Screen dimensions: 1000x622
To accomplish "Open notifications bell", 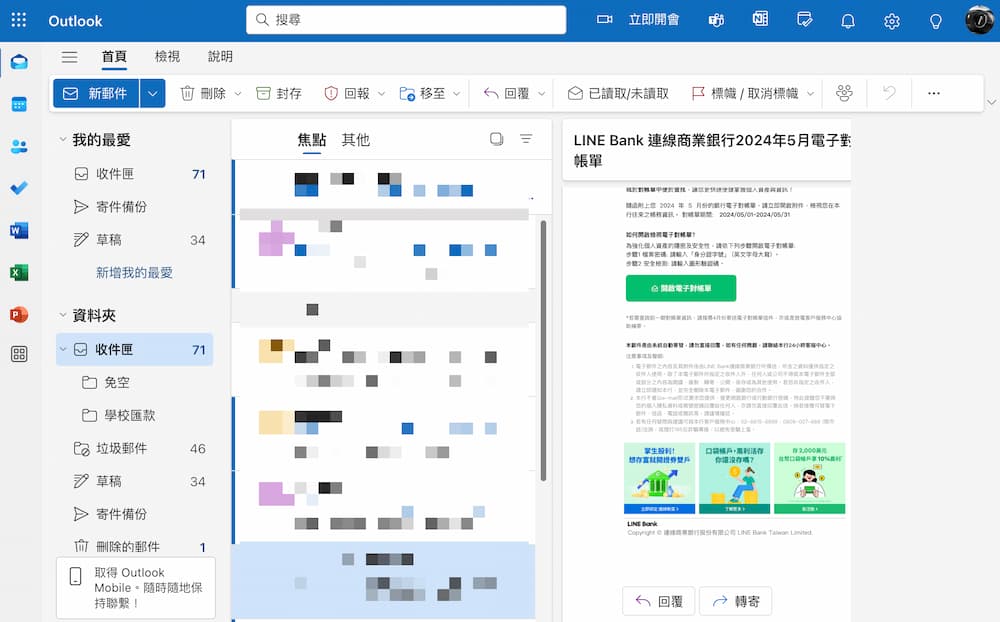I will [848, 21].
